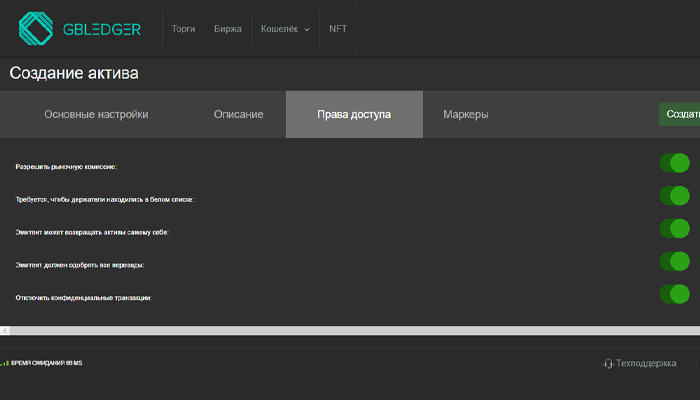This screenshot has height=400, width=700.
Task: Click the GBLEDGER brand name text
Action: [102, 29]
